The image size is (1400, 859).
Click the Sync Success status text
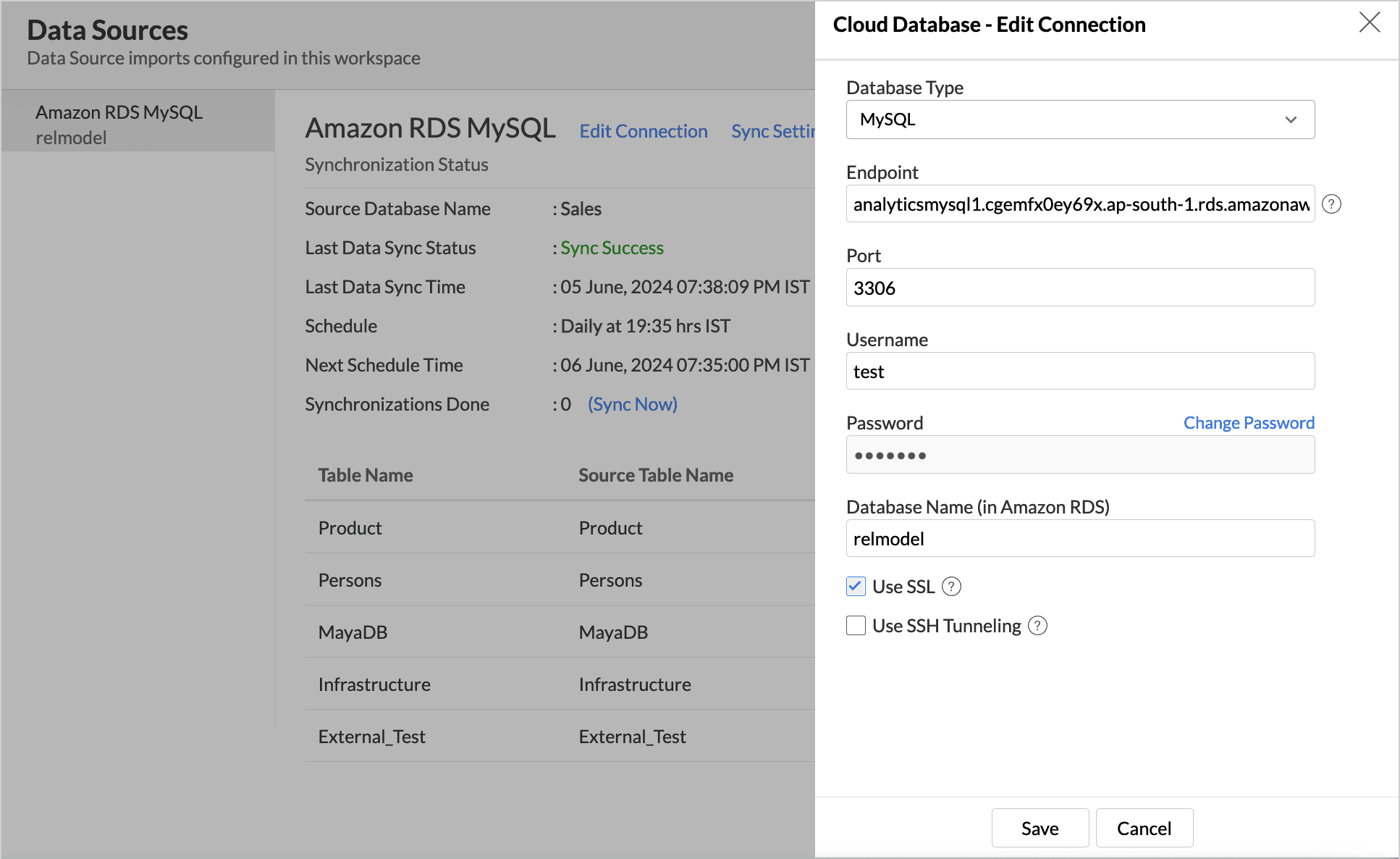point(612,248)
